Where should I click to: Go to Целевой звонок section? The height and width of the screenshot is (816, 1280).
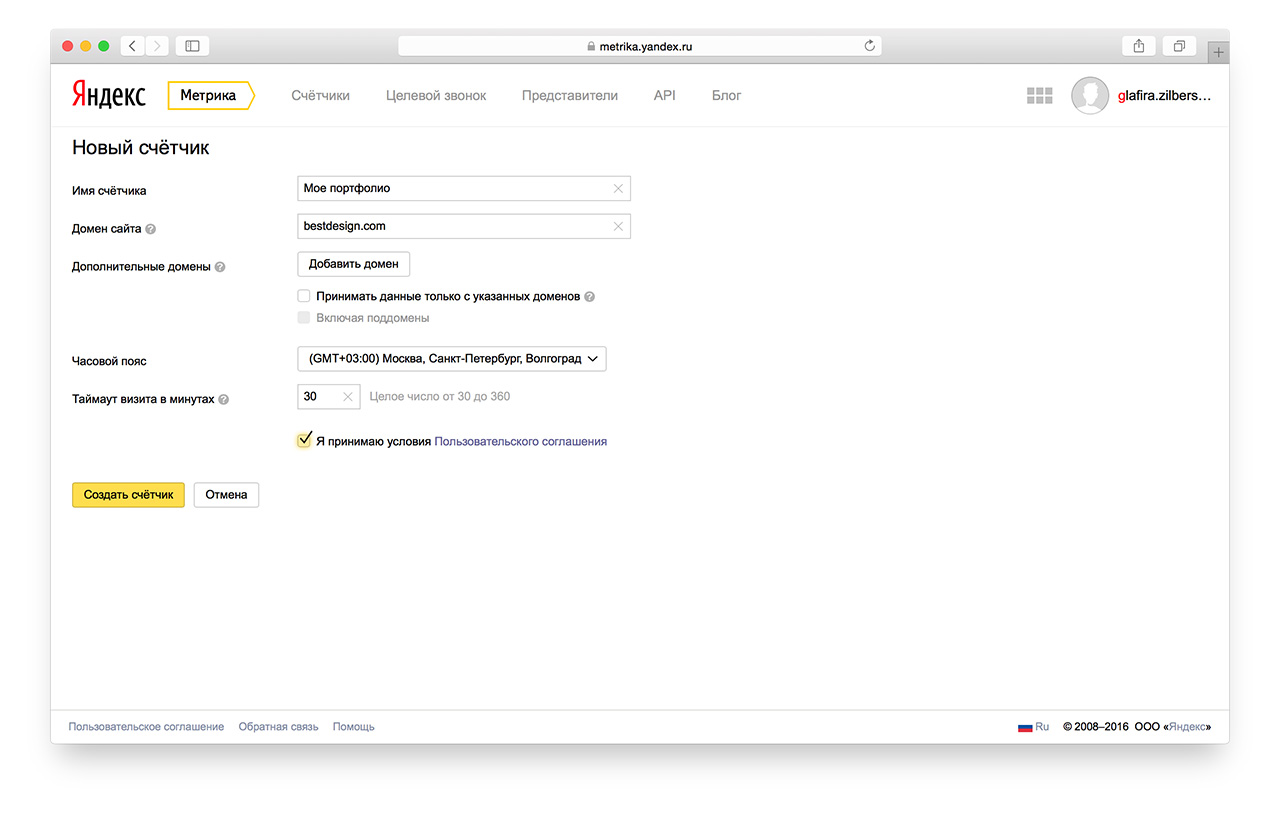436,96
